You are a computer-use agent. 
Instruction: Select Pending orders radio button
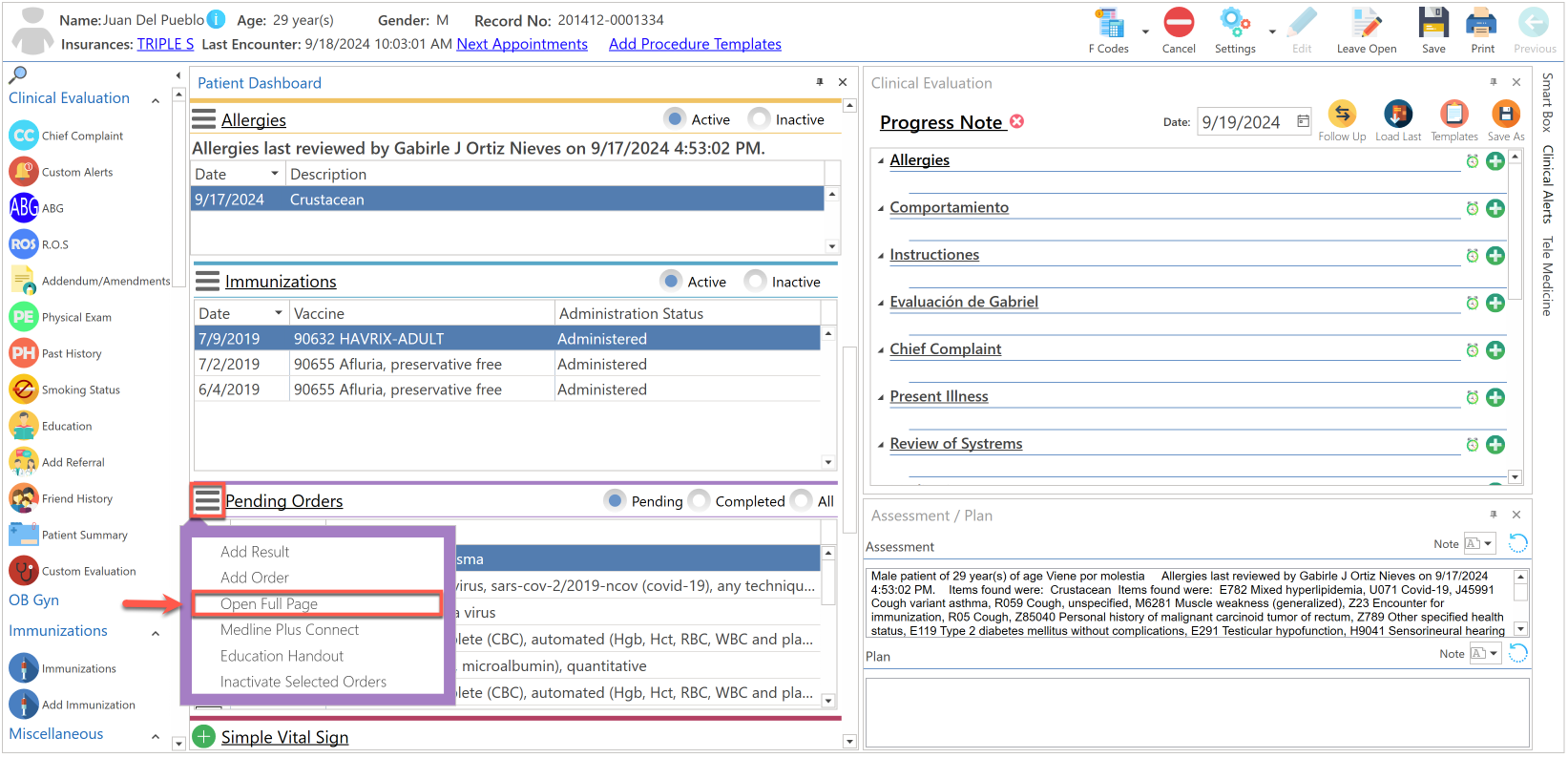[616, 500]
